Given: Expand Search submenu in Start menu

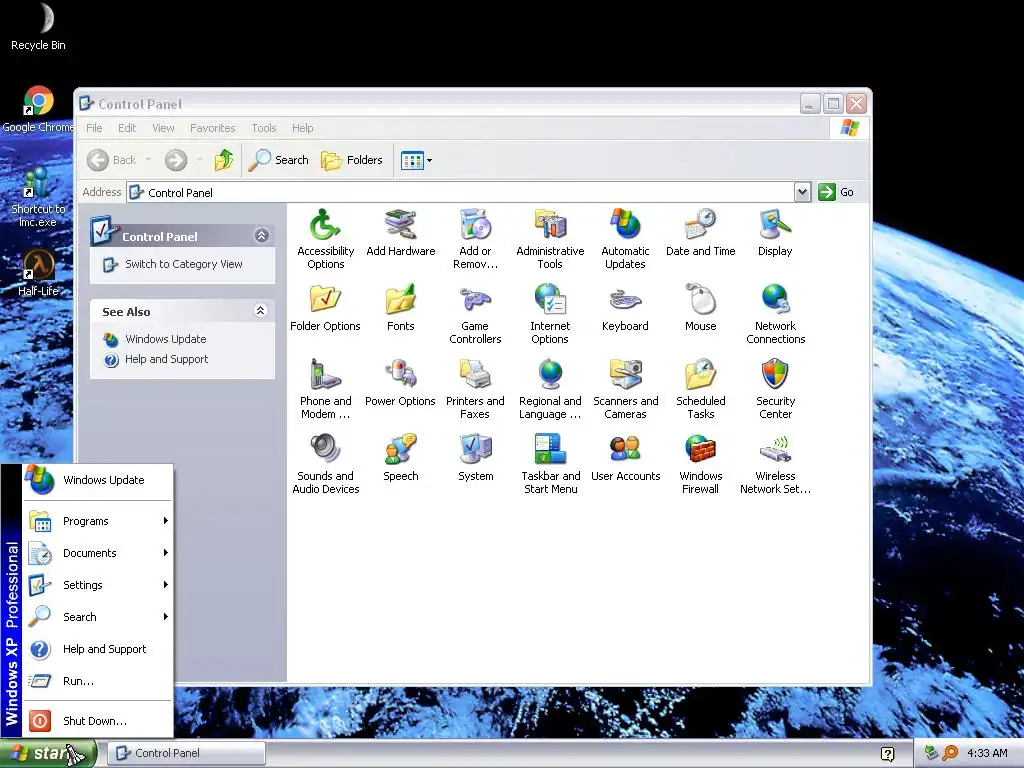Looking at the screenshot, I should [x=98, y=617].
